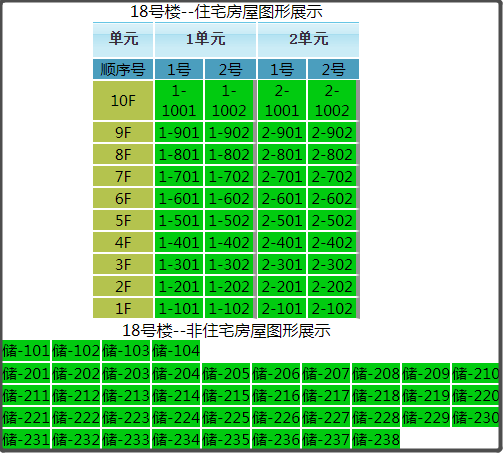Viewport: 504px width, 454px height.
Task: Select room 1-602
Action: coord(229,198)
